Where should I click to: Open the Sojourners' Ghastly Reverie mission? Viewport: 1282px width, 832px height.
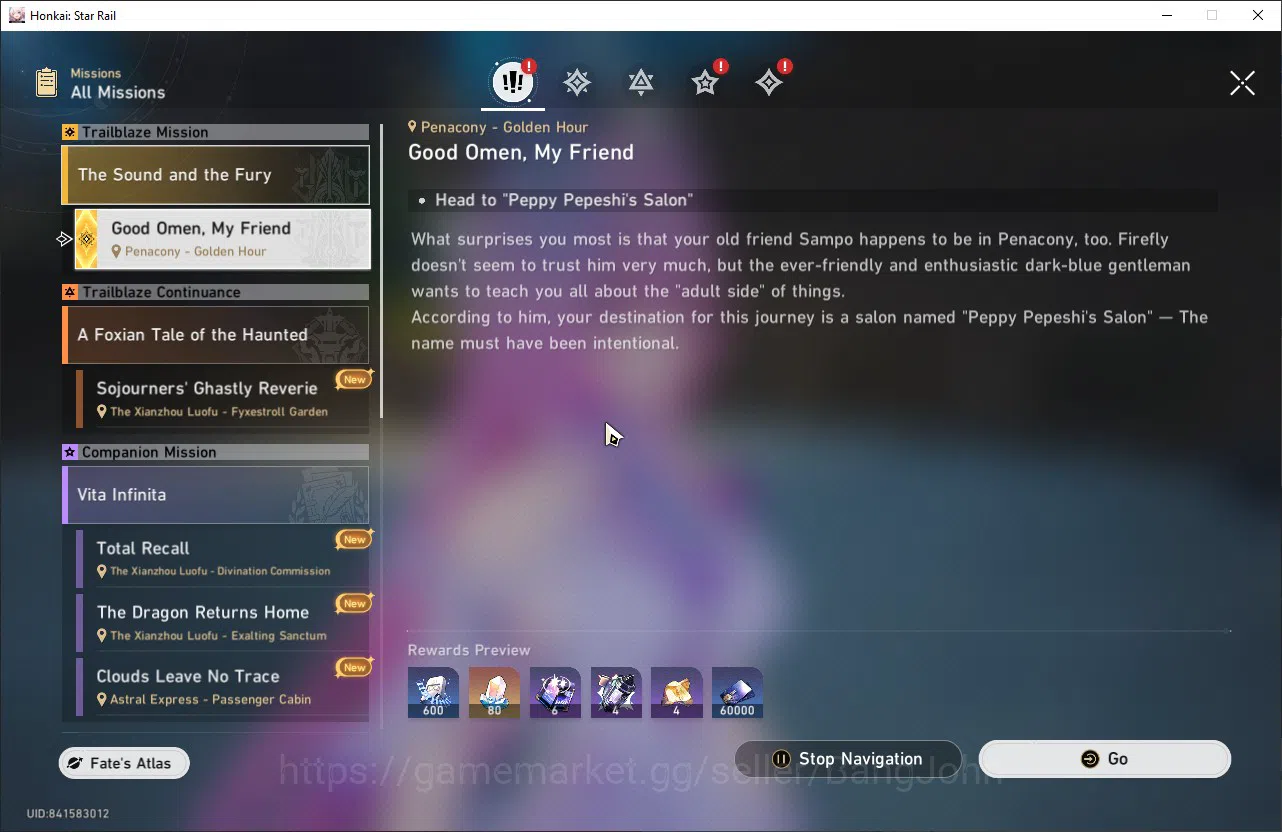pos(222,399)
